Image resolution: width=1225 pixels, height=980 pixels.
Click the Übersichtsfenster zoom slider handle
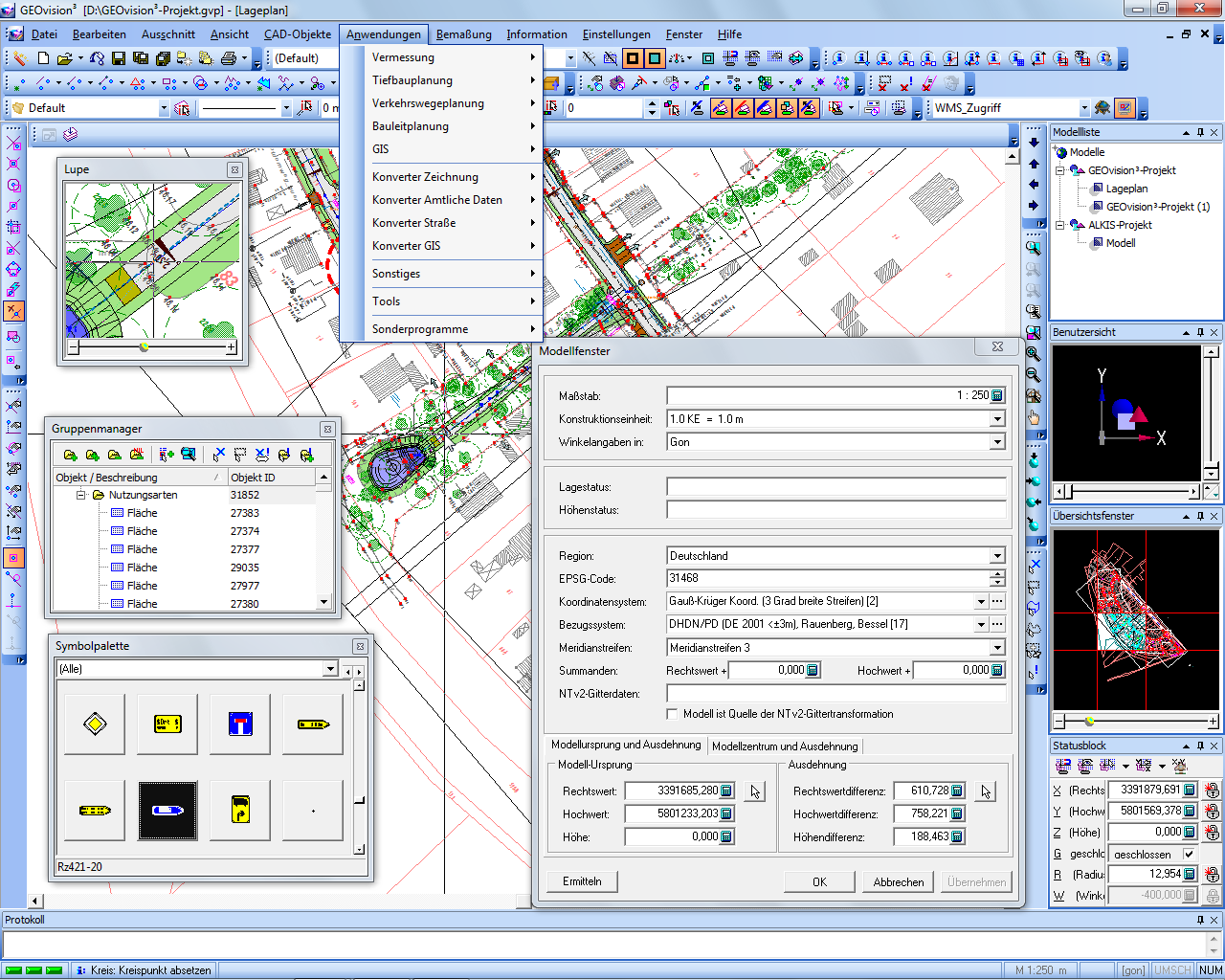1089,721
